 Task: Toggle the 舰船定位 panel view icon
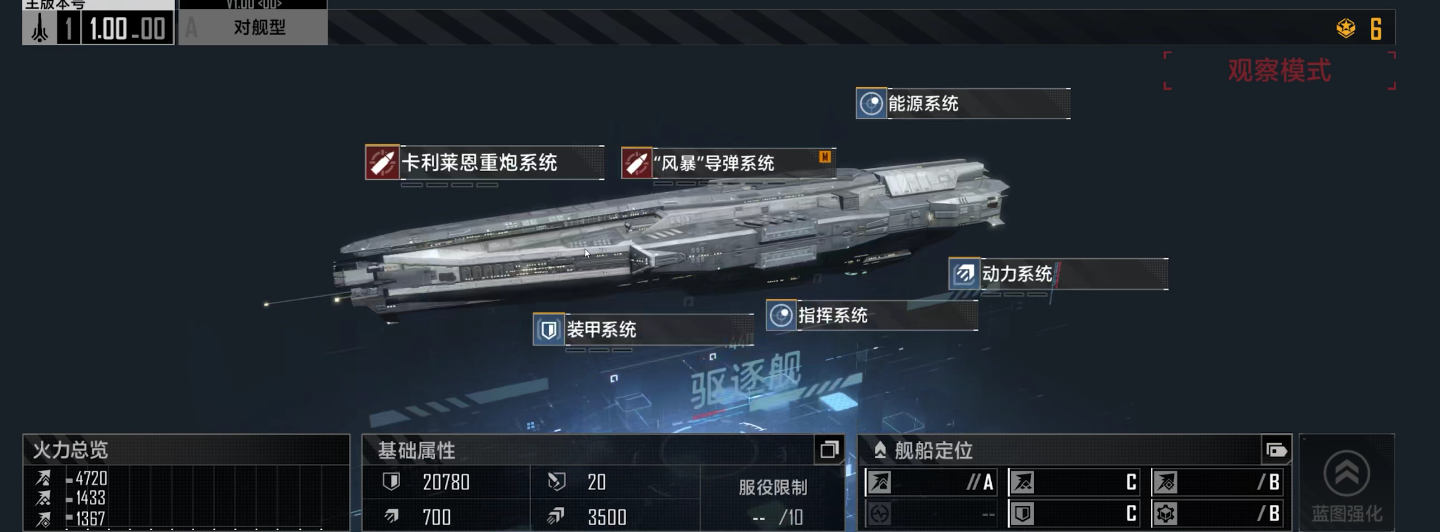(1276, 450)
